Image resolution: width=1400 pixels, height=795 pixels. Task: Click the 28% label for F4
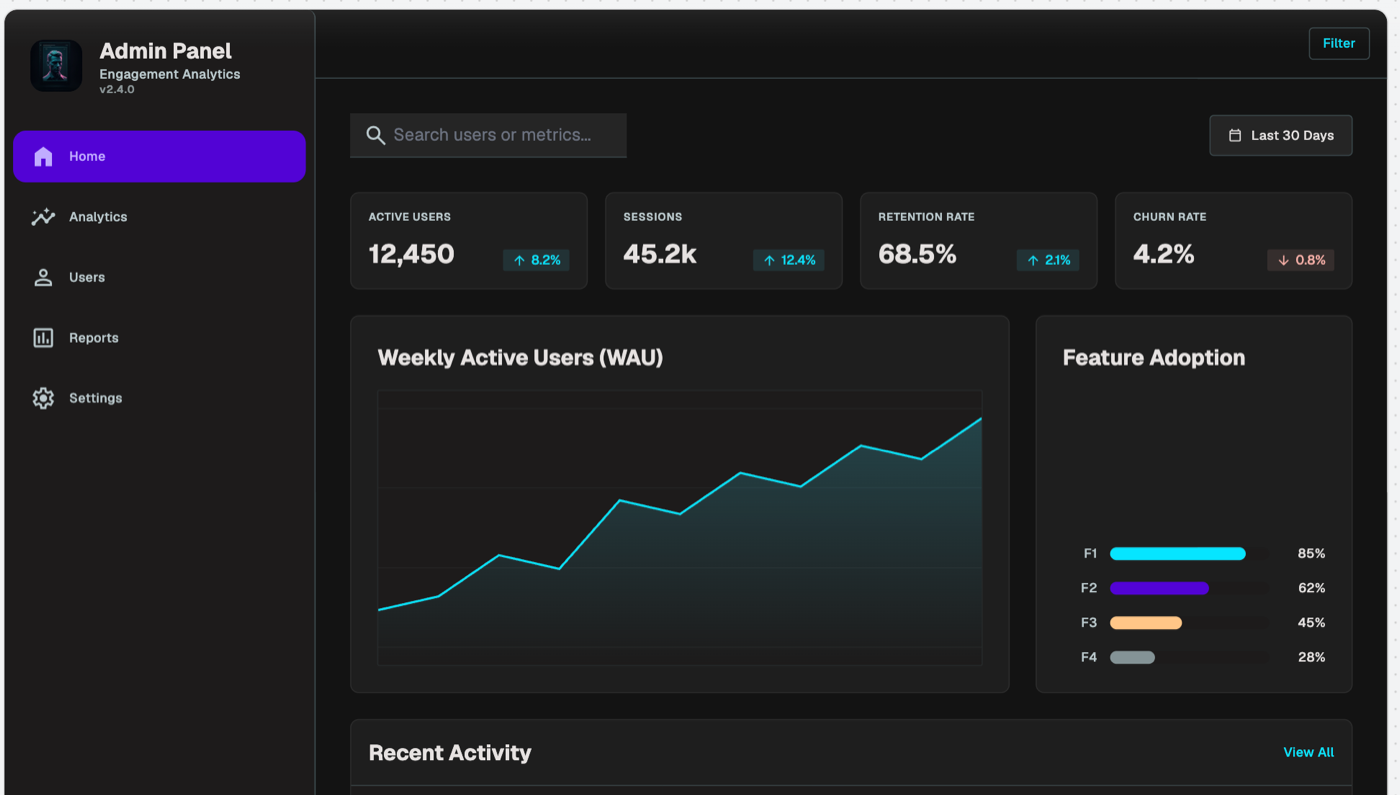[1311, 657]
